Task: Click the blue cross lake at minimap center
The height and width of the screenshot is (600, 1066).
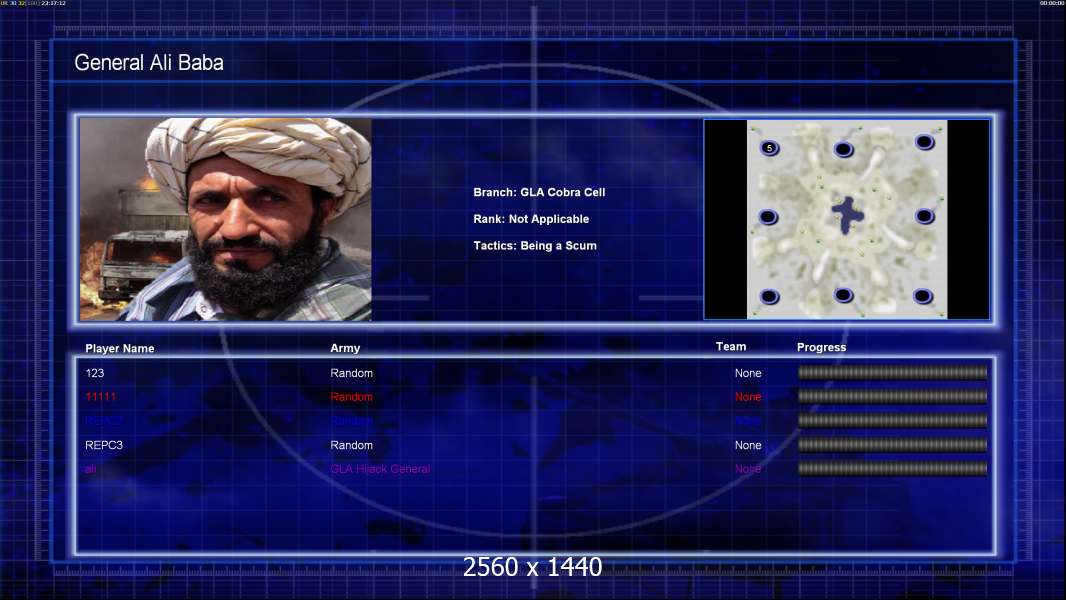Action: (x=847, y=215)
